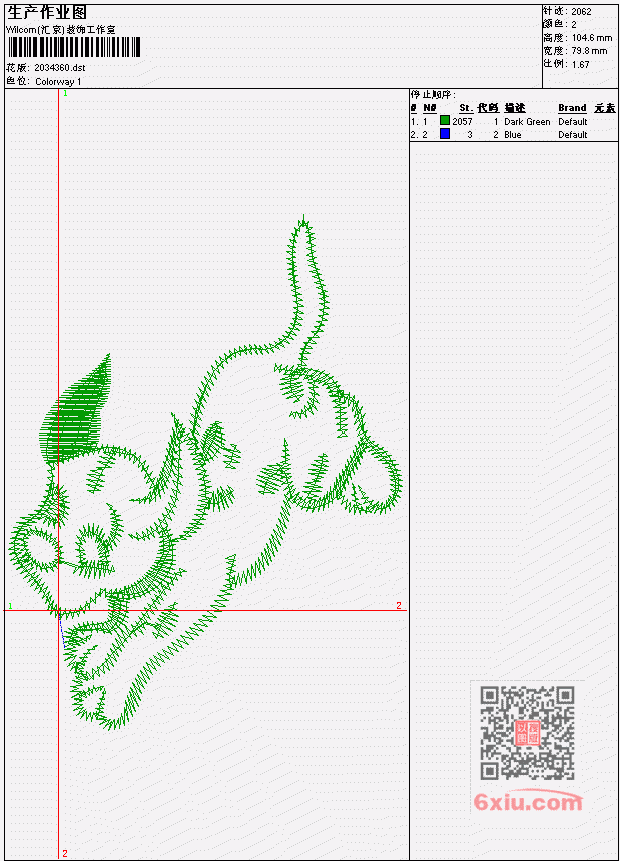The height and width of the screenshot is (861, 620).
Task: Select the scale value 1.67
Action: [580, 64]
